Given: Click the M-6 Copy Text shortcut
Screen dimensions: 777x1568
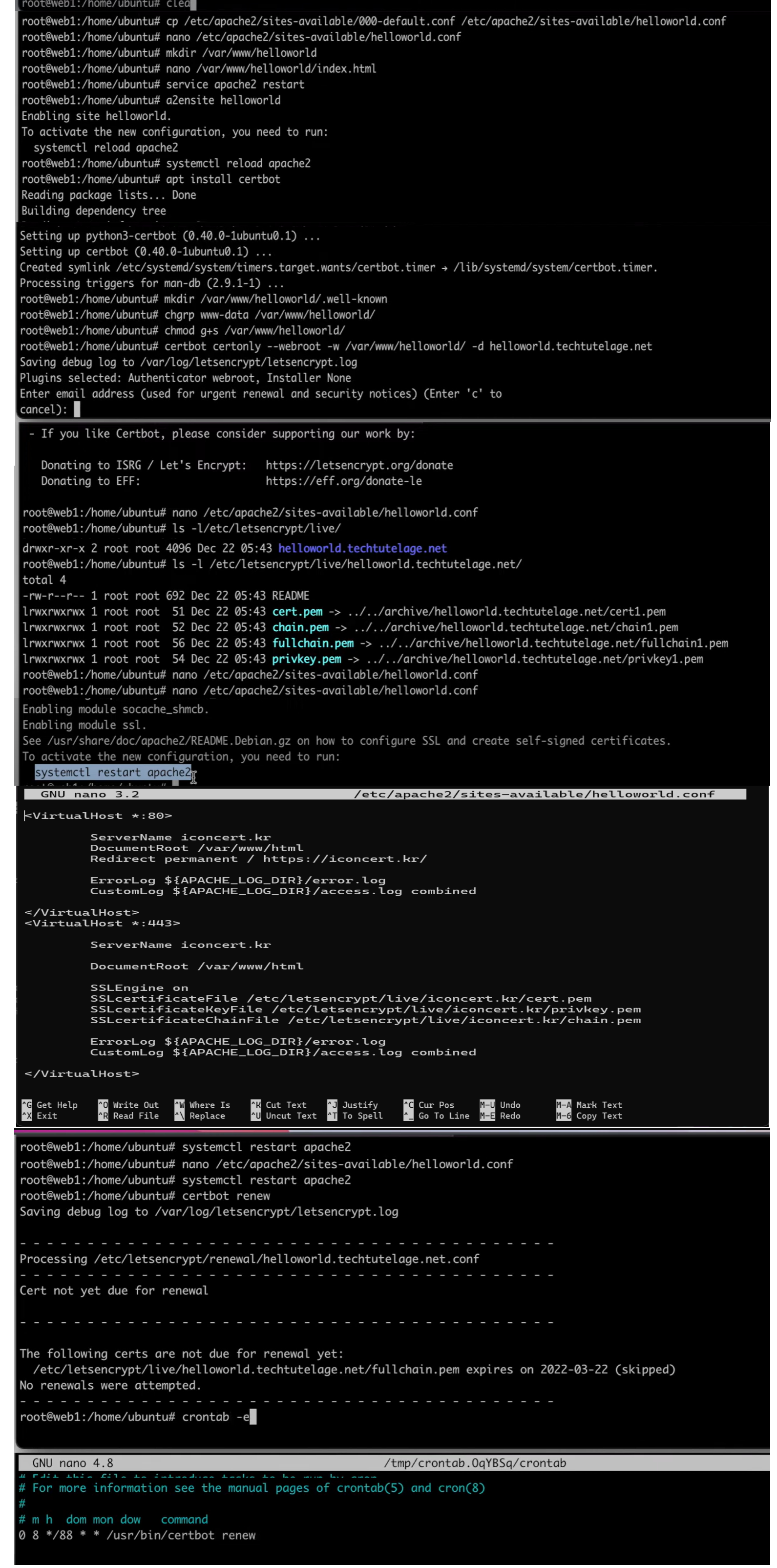Looking at the screenshot, I should point(589,1116).
